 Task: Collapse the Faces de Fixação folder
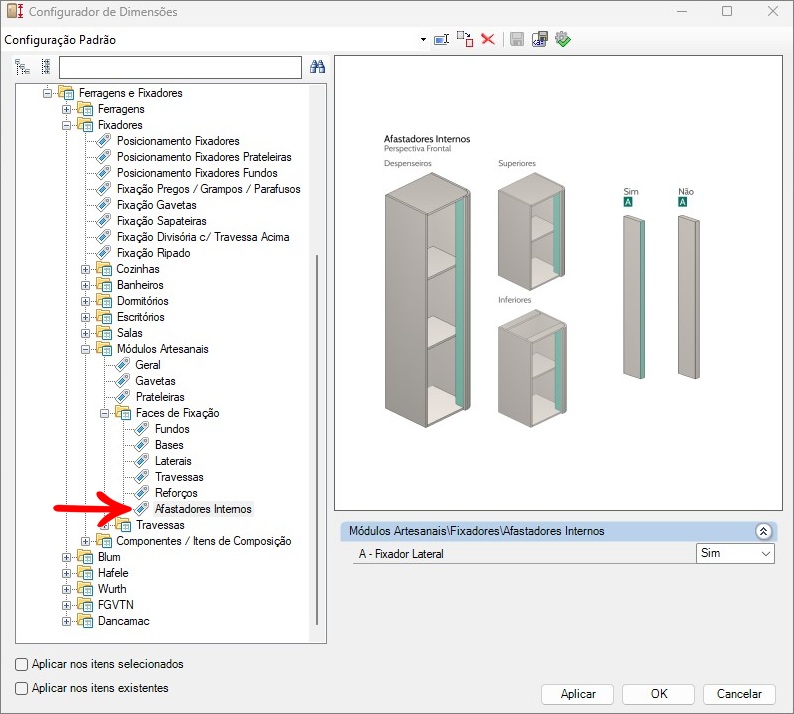pos(104,413)
